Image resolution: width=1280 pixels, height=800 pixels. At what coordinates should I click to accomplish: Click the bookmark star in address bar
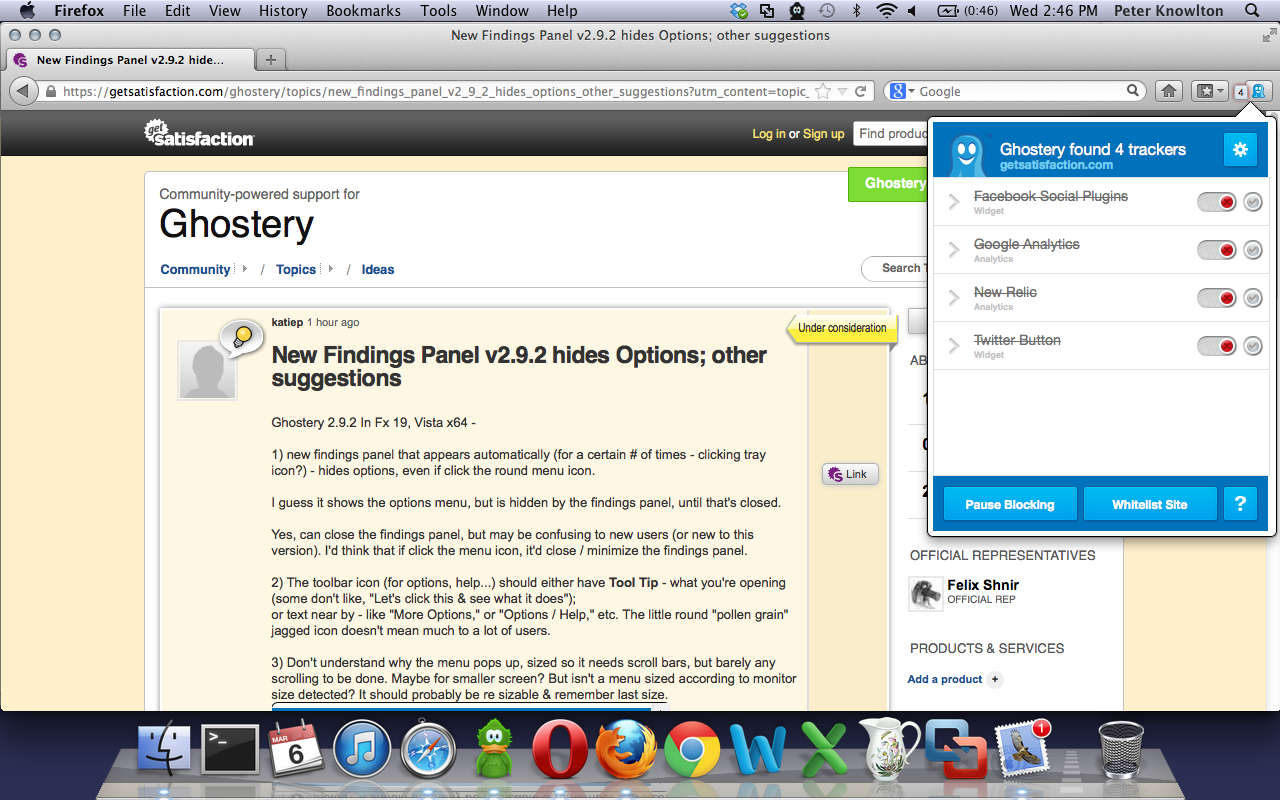click(x=823, y=91)
